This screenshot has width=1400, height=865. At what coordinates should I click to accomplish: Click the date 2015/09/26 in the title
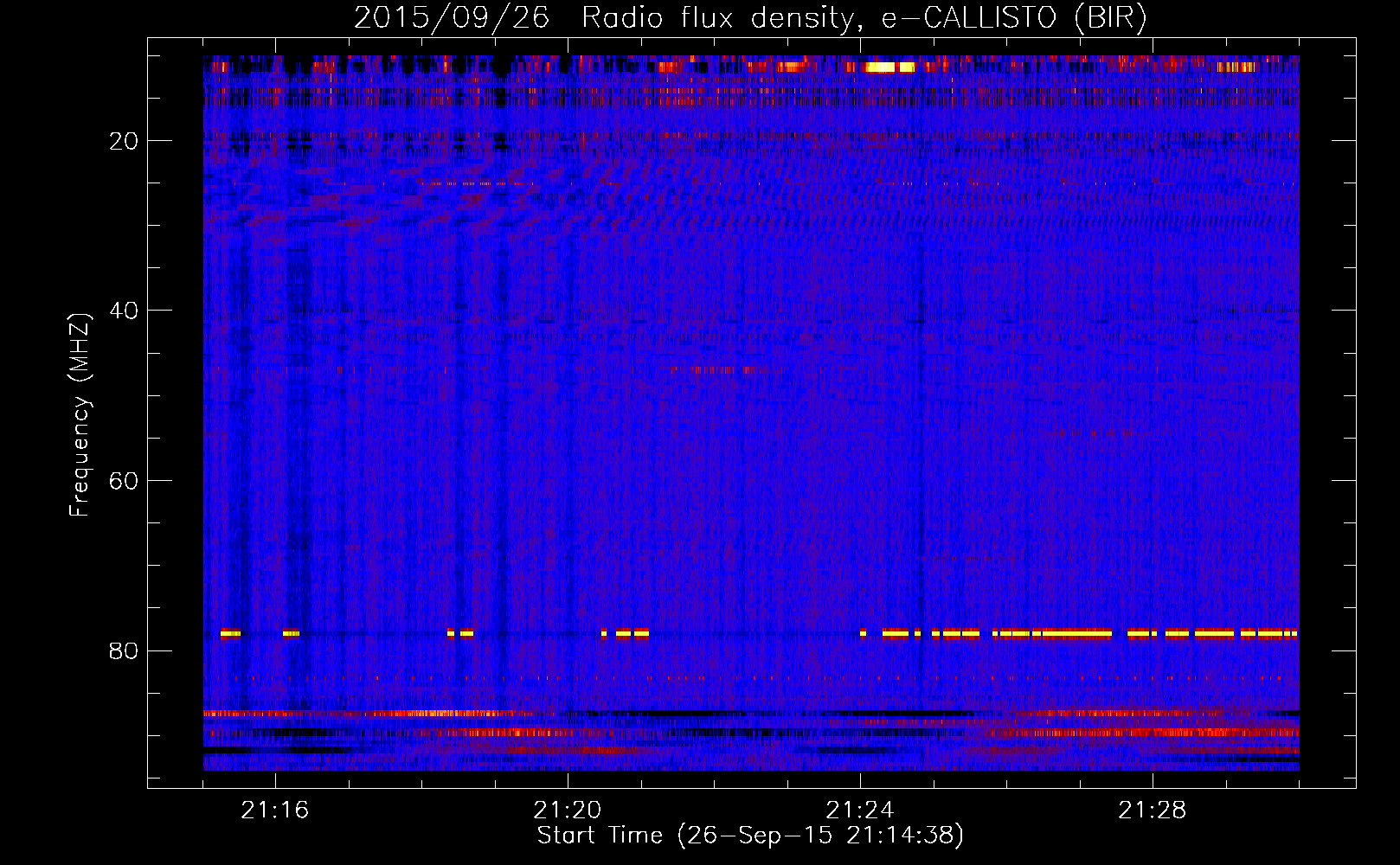click(x=451, y=18)
